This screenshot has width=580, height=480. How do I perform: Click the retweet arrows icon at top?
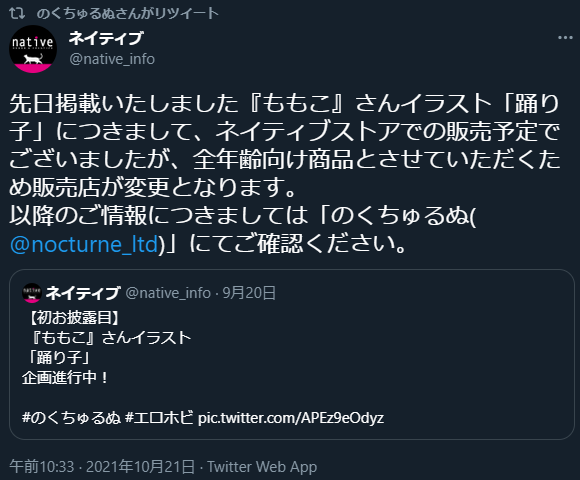[17, 13]
